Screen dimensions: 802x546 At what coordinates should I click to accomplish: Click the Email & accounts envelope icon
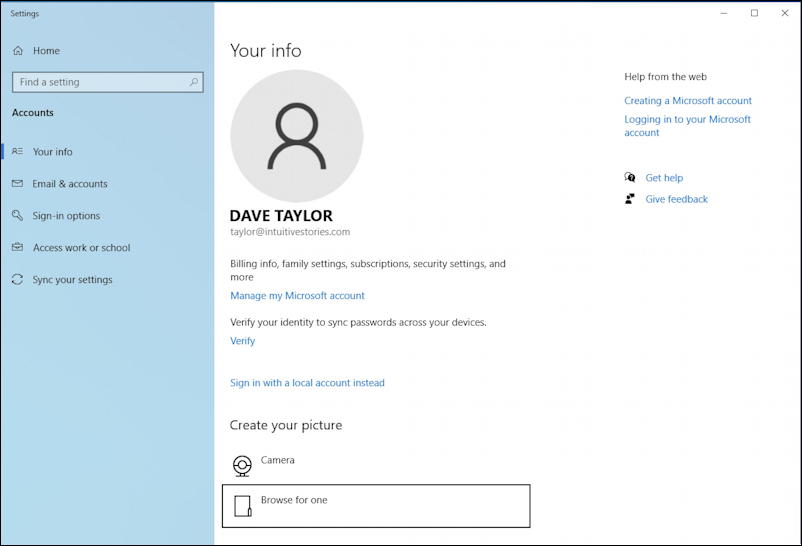(18, 184)
